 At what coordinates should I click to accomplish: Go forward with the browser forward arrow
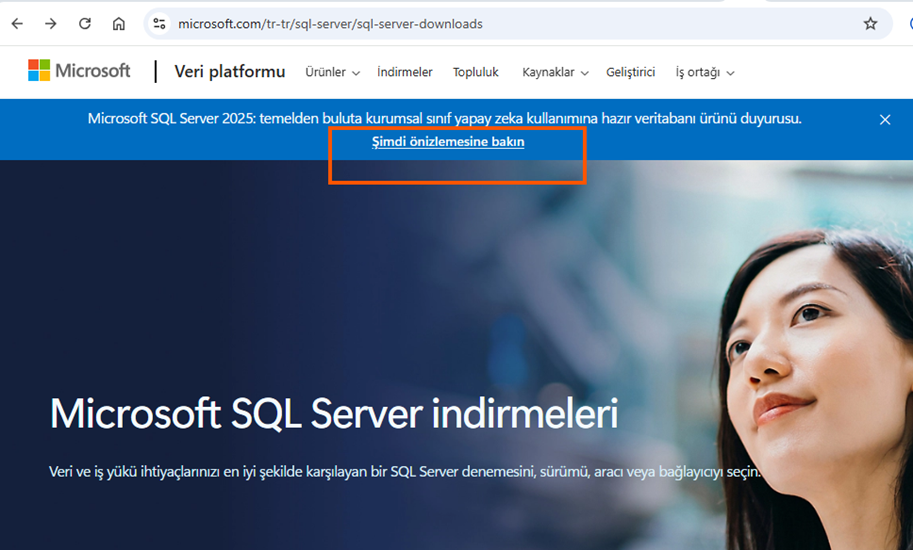[51, 24]
